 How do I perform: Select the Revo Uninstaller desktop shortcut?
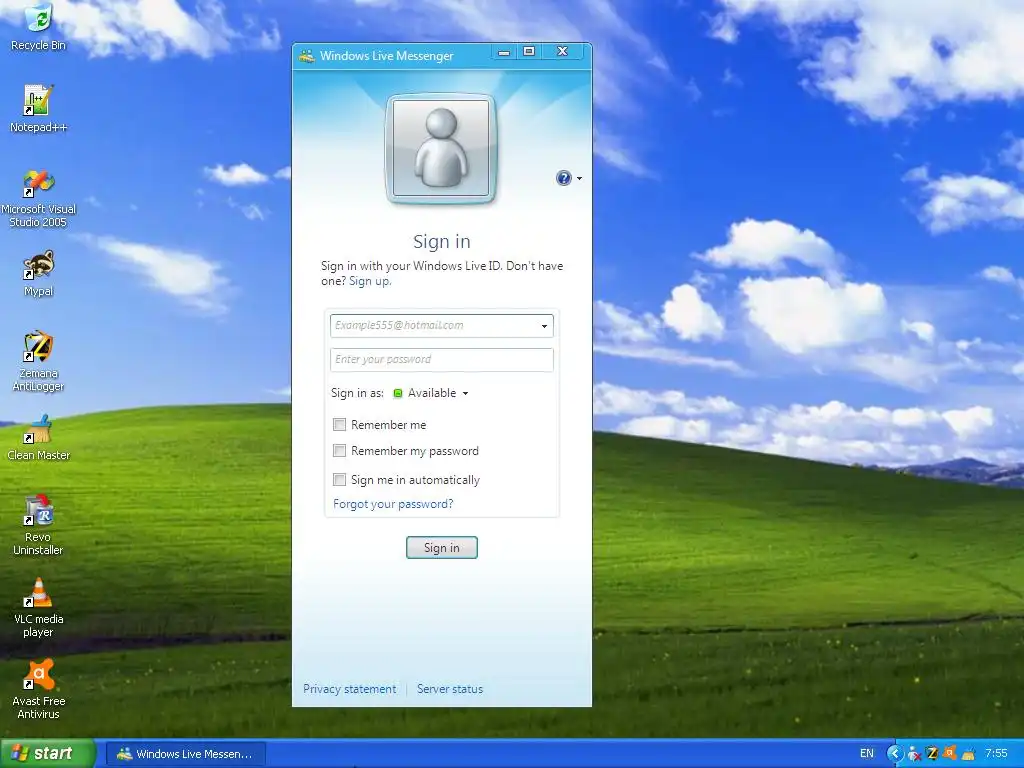(39, 525)
